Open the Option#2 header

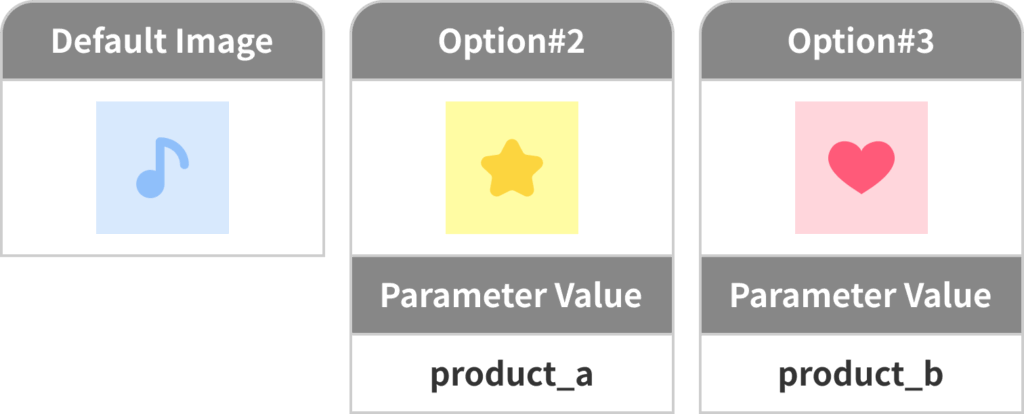coord(511,42)
